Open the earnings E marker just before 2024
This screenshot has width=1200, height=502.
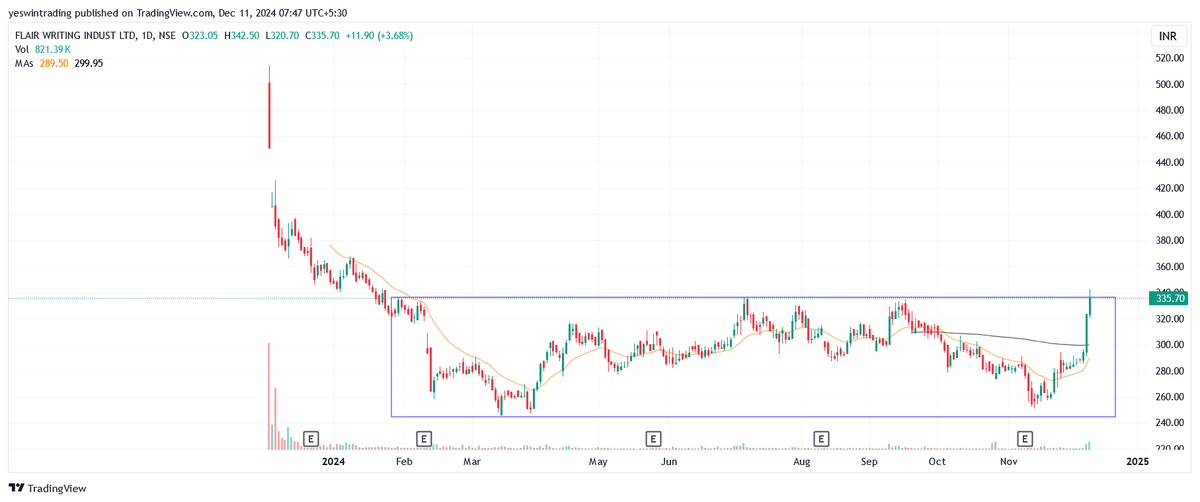[311, 438]
